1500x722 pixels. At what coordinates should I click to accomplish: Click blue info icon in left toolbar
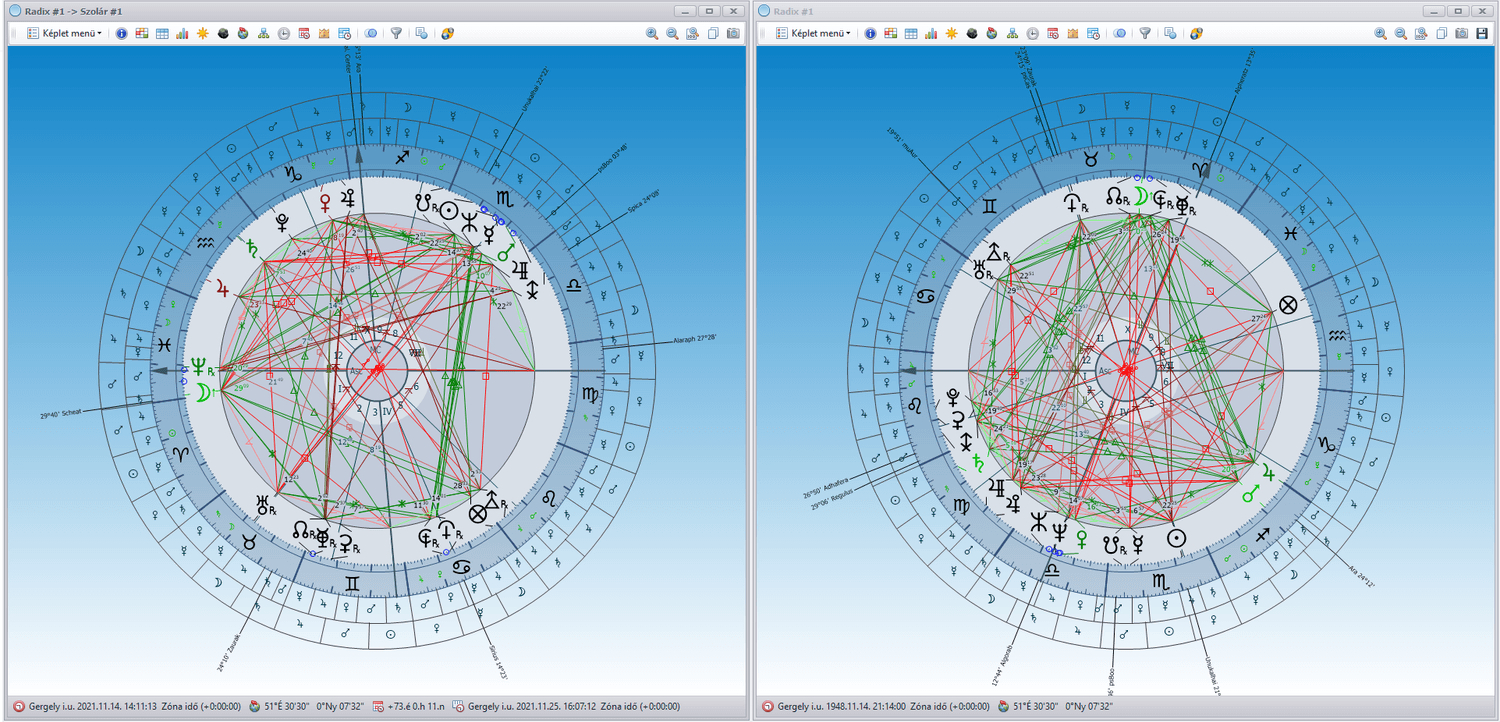pos(122,33)
